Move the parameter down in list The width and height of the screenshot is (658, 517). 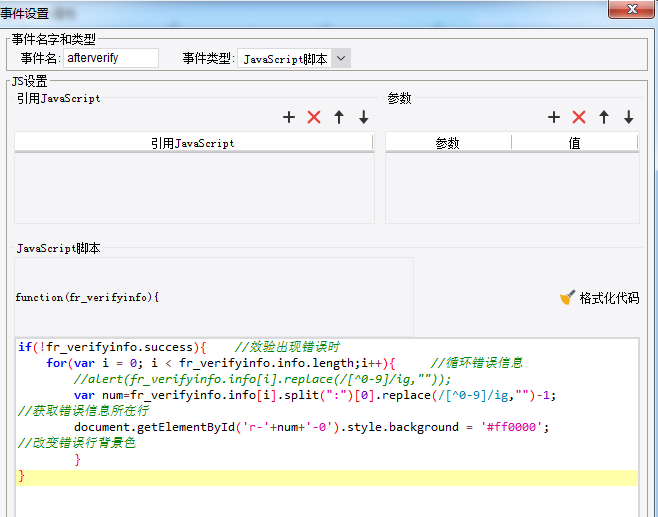pos(629,117)
